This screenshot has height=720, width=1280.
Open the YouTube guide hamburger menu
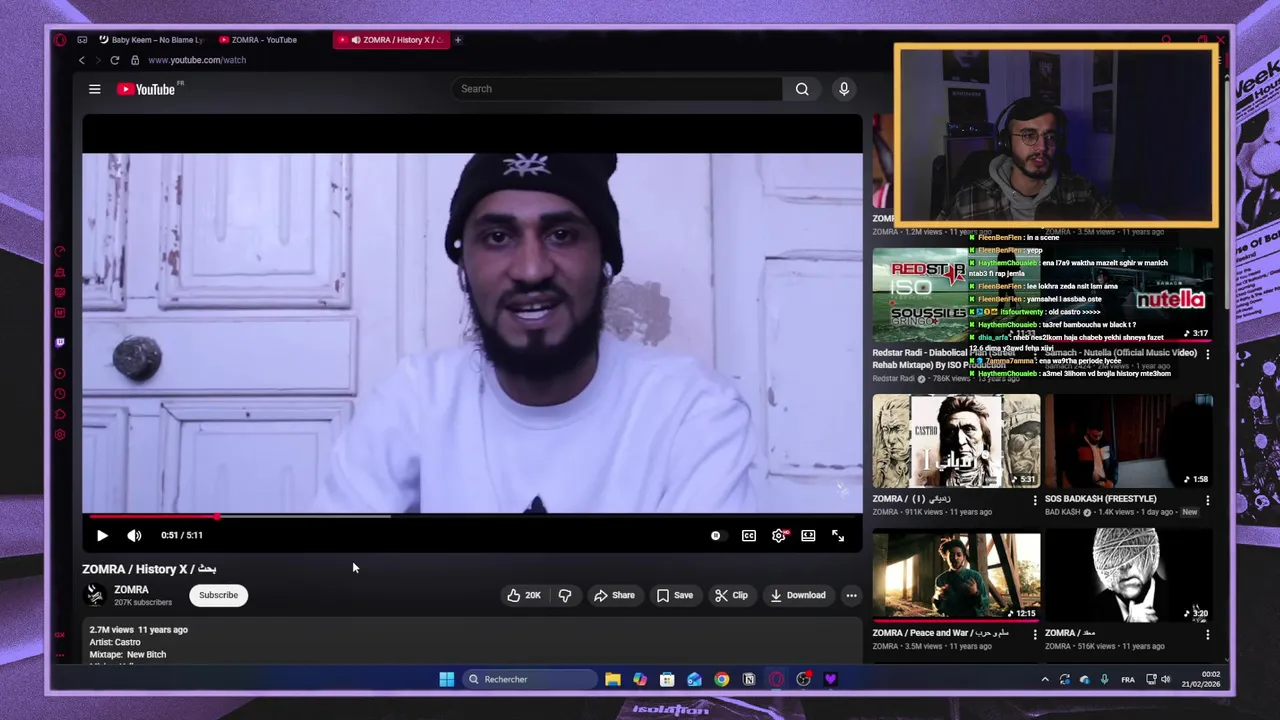pos(95,89)
